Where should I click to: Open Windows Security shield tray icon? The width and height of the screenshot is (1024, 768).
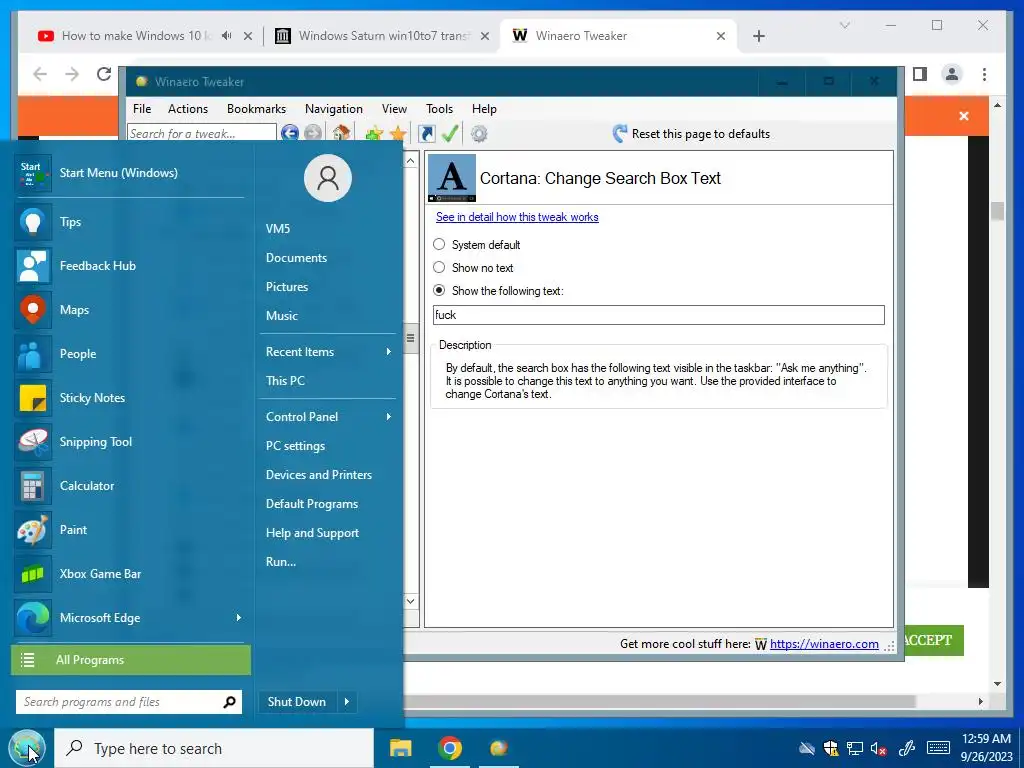(831, 748)
